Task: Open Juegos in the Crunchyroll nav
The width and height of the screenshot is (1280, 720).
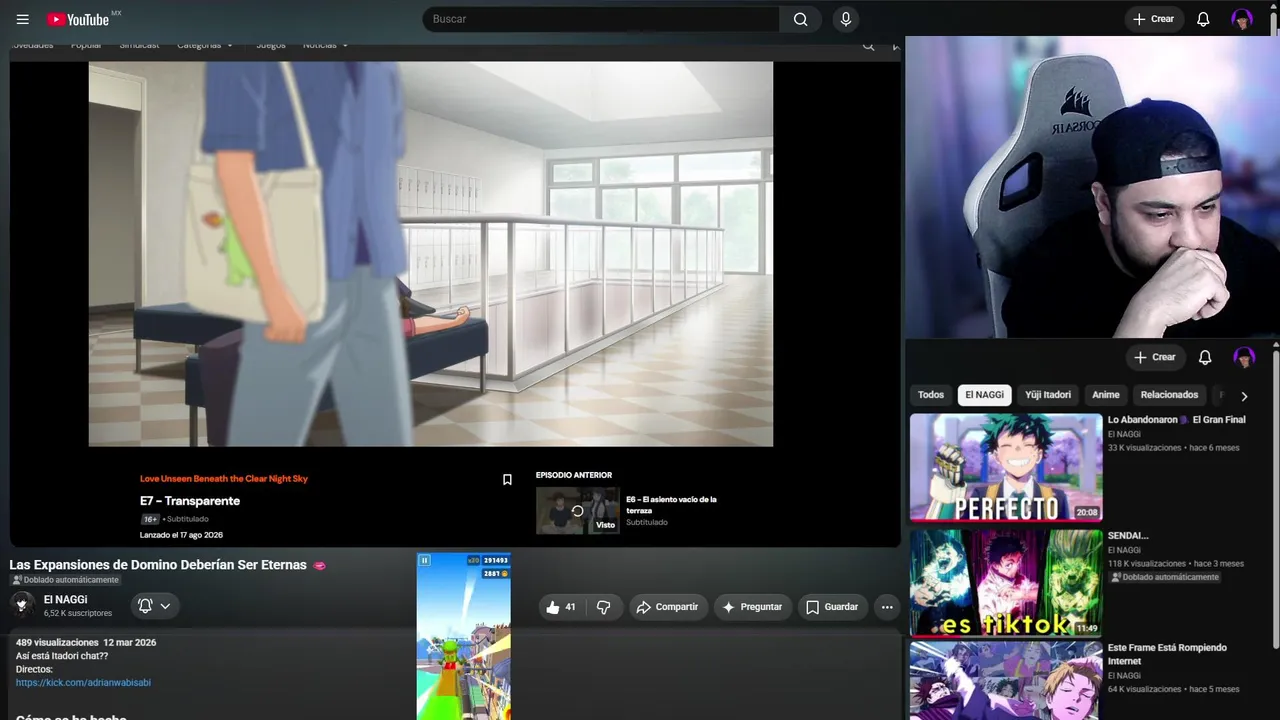Action: coord(271,45)
